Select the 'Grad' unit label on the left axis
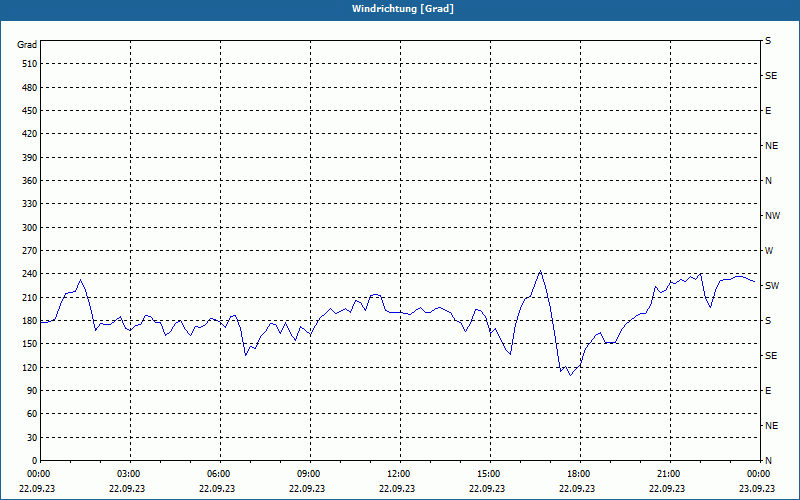Viewport: 800px width, 500px height. (27, 45)
